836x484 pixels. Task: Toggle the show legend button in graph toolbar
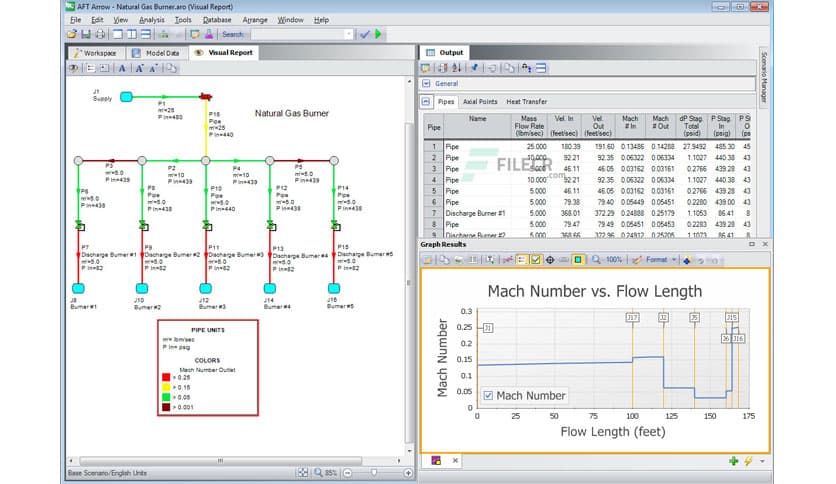tap(521, 260)
